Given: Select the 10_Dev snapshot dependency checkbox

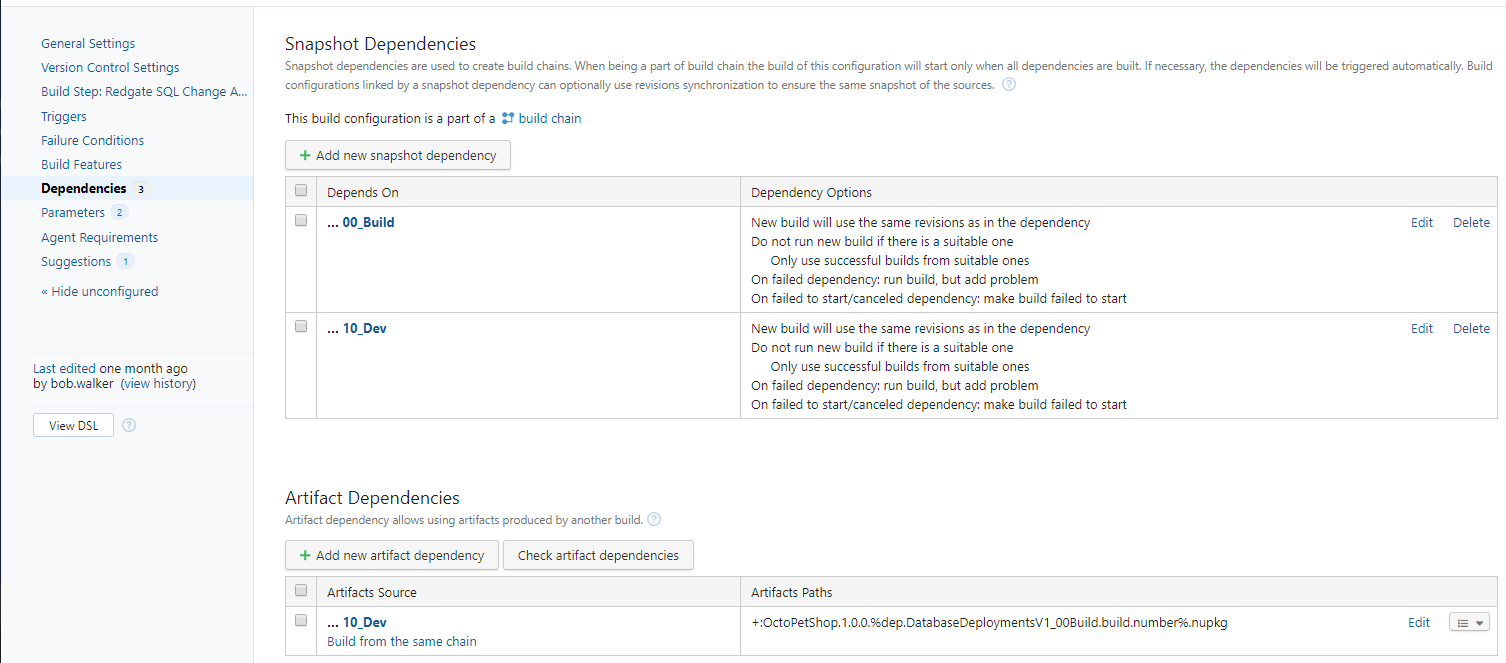Looking at the screenshot, I should pos(301,327).
